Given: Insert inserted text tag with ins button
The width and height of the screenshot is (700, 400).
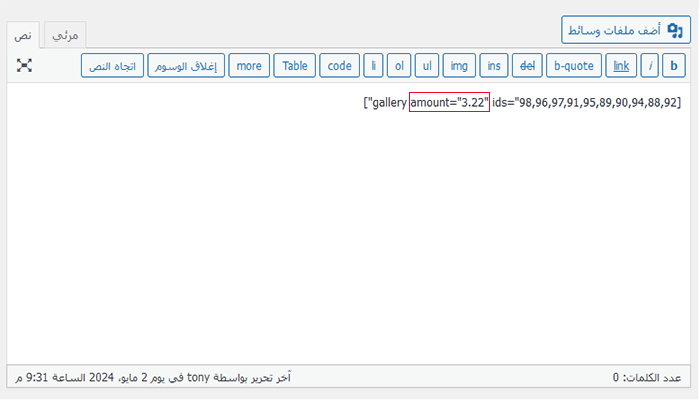Looking at the screenshot, I should [x=494, y=66].
